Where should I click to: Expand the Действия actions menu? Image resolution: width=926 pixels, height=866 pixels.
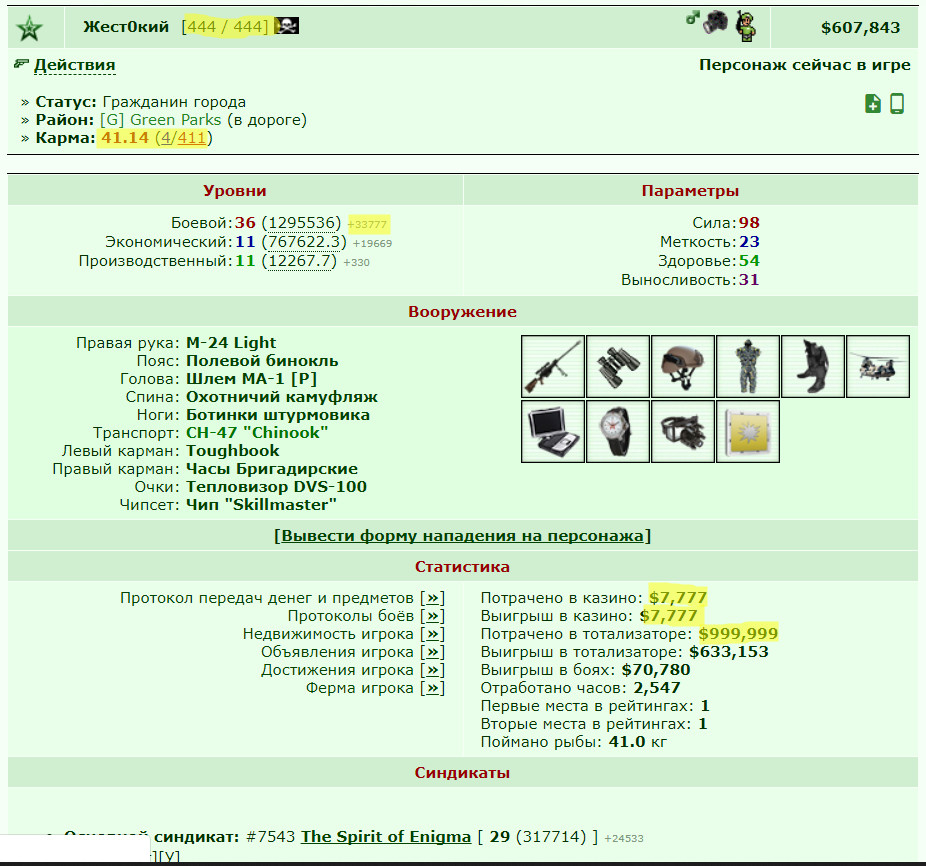(x=74, y=65)
